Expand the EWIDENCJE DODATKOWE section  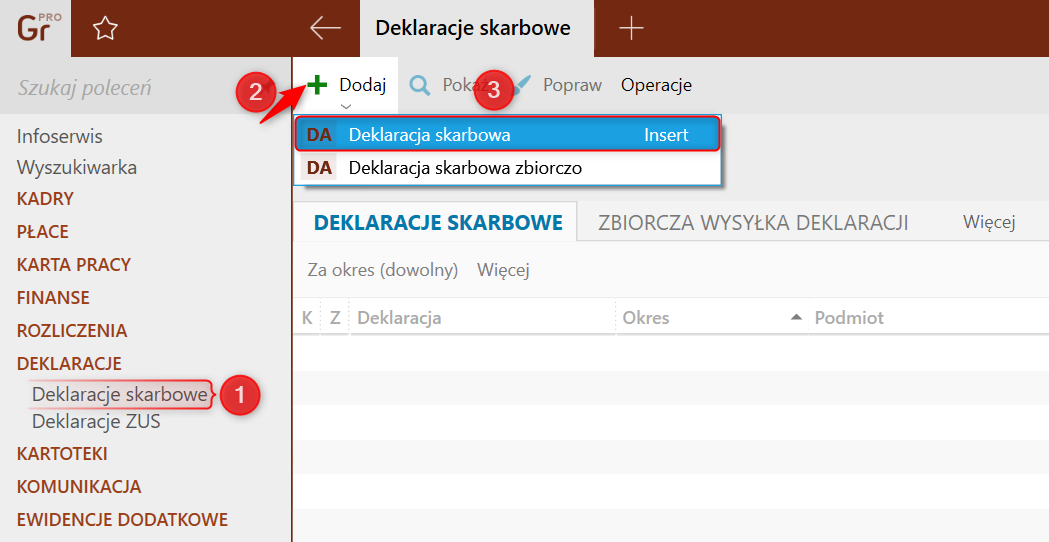coord(122,519)
